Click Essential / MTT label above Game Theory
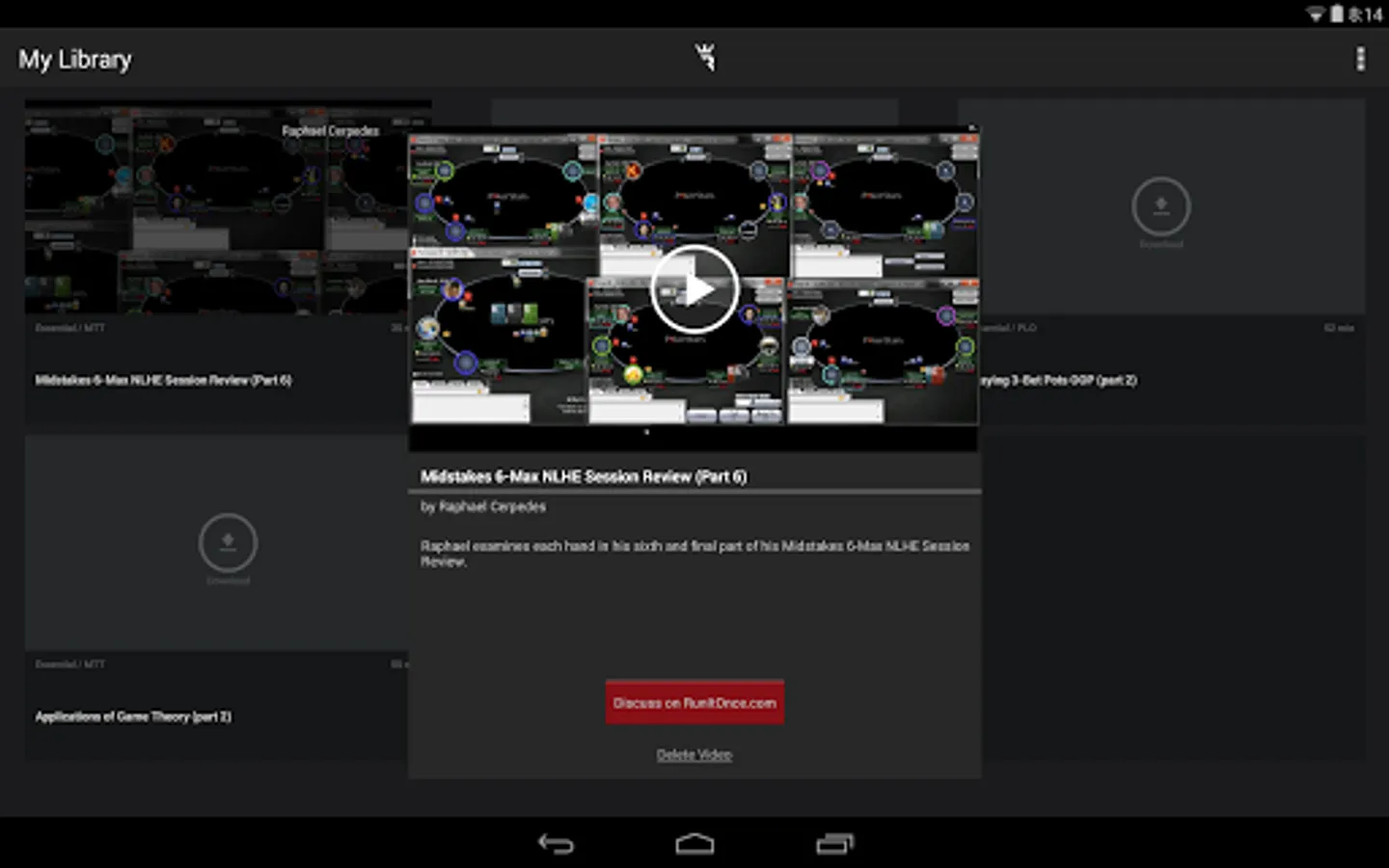The width and height of the screenshot is (1389, 868). (x=70, y=665)
